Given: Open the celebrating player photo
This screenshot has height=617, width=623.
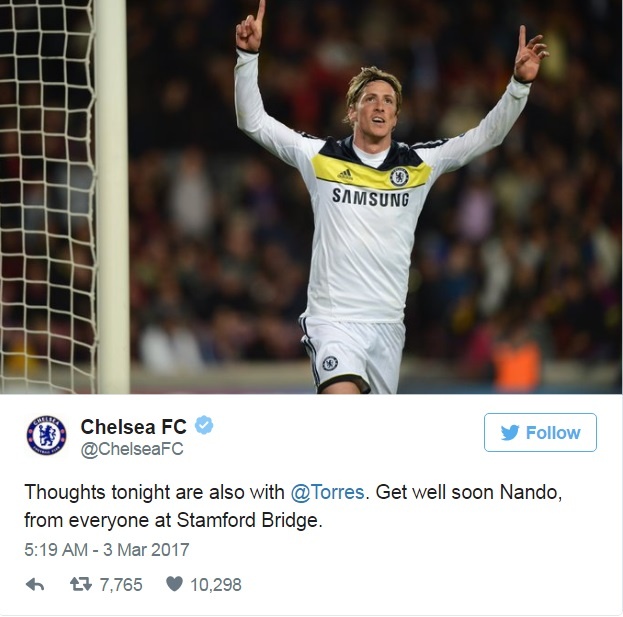Looking at the screenshot, I should coord(311,197).
